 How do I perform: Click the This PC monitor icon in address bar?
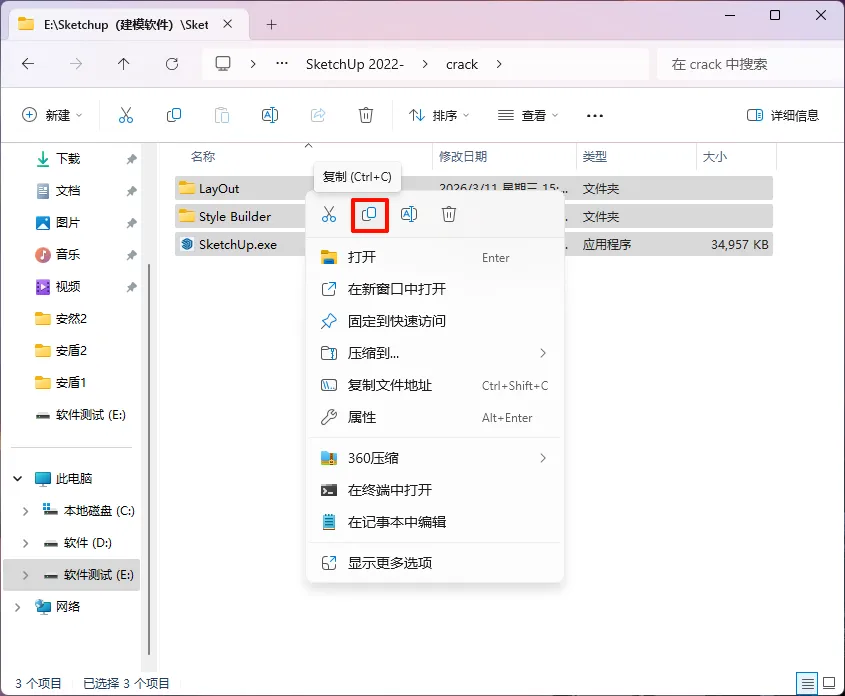click(x=223, y=64)
